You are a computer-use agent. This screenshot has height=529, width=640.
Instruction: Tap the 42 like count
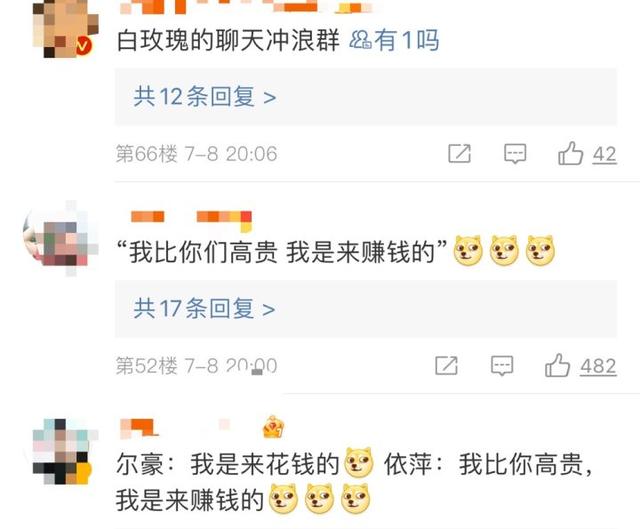click(x=604, y=155)
